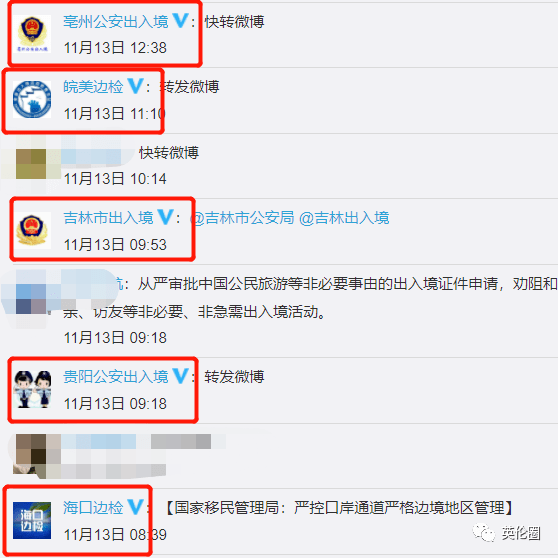Open the 皖美边检 username link

[93, 87]
